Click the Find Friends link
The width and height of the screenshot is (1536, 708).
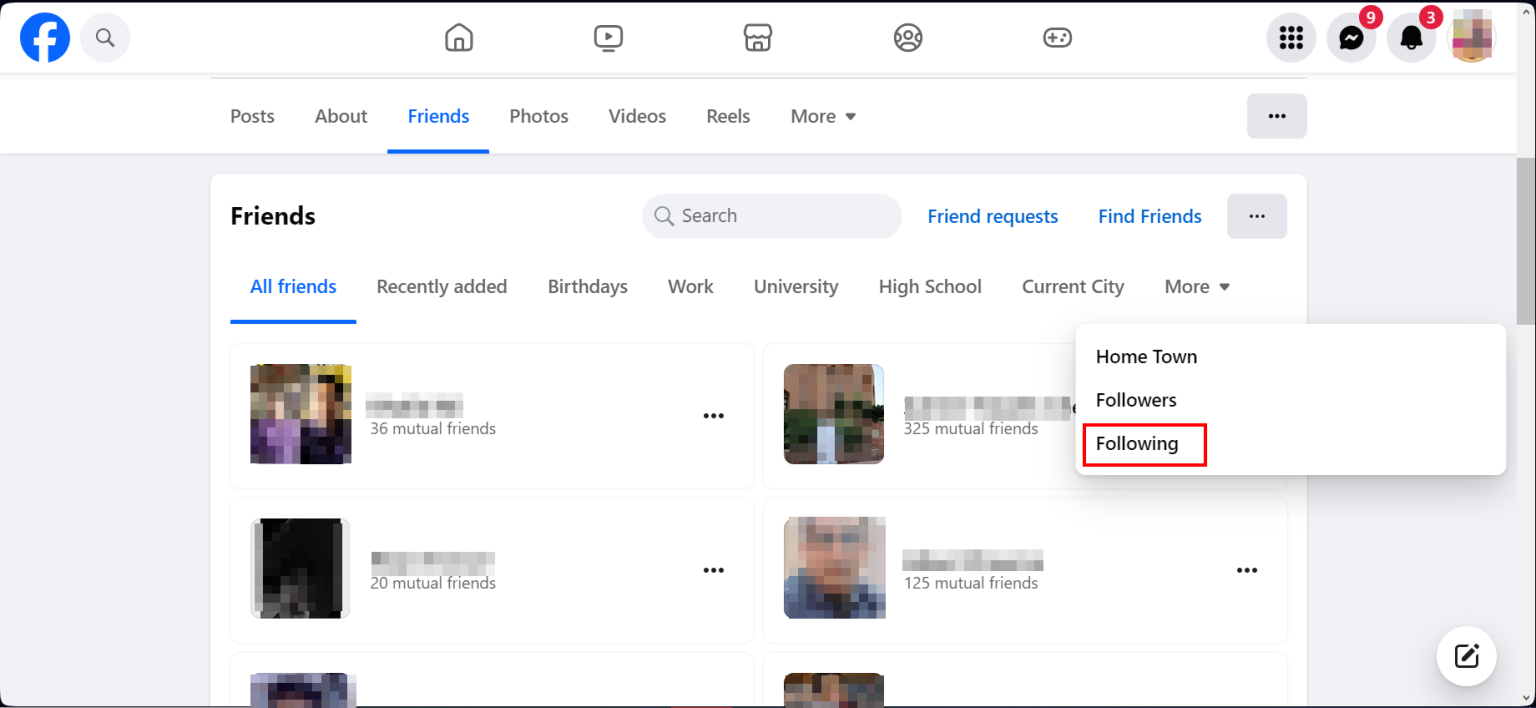tap(1150, 216)
